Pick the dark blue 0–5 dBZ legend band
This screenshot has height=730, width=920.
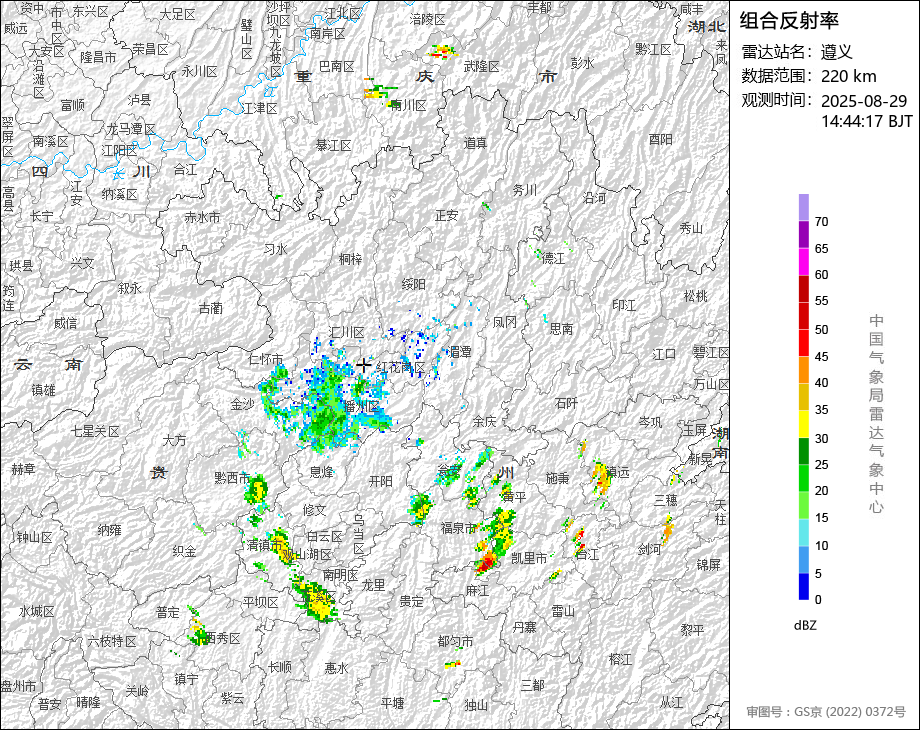804,586
